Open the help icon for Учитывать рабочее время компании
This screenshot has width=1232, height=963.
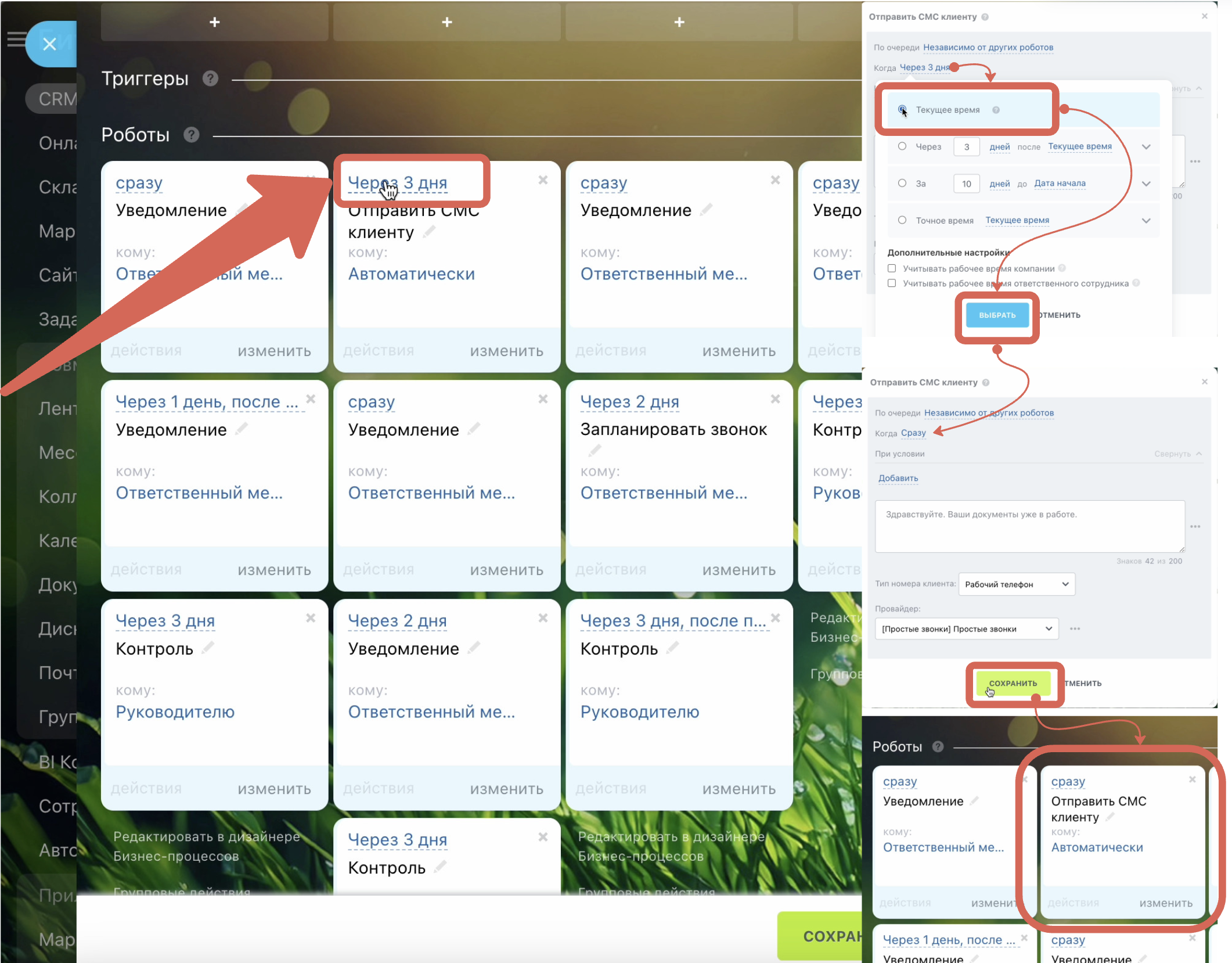point(1062,268)
